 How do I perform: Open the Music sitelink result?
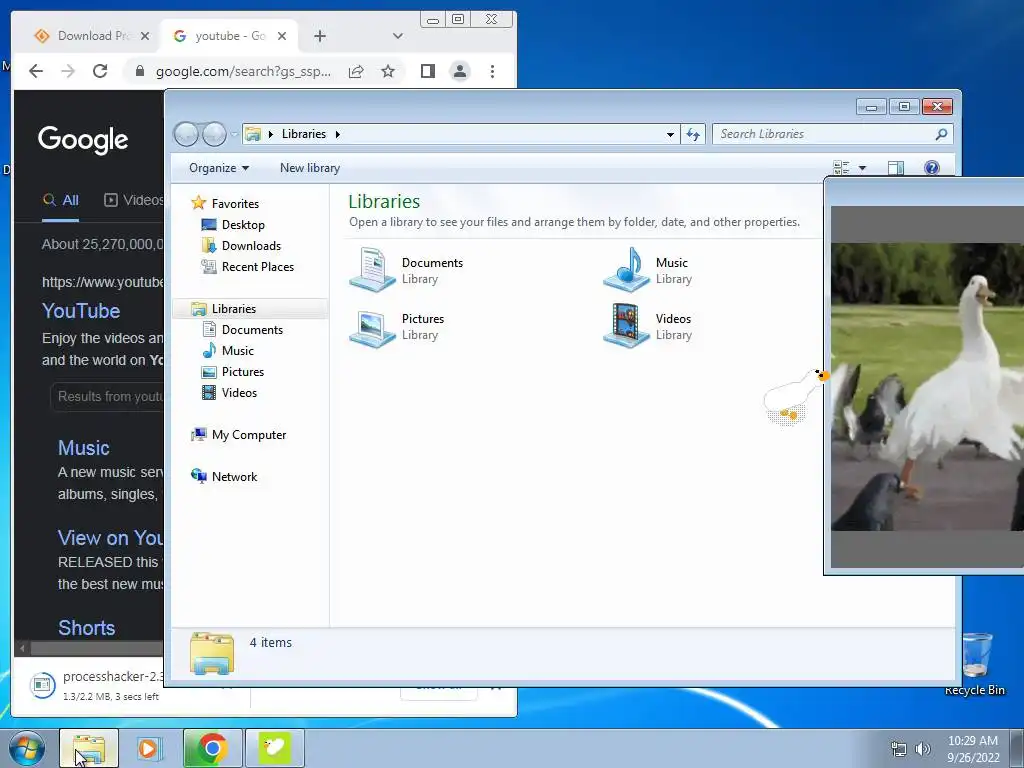[x=84, y=448]
